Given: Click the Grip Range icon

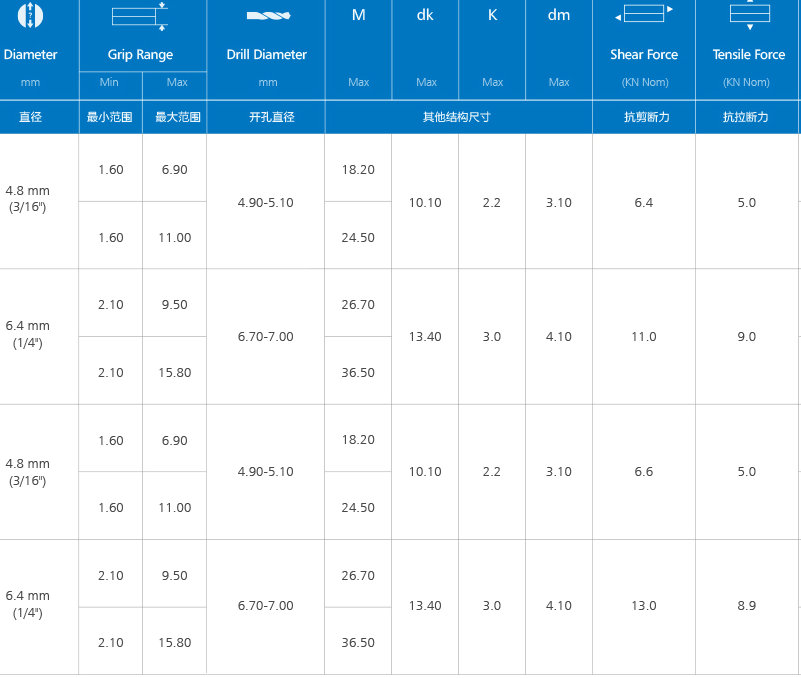Looking at the screenshot, I should [140, 14].
